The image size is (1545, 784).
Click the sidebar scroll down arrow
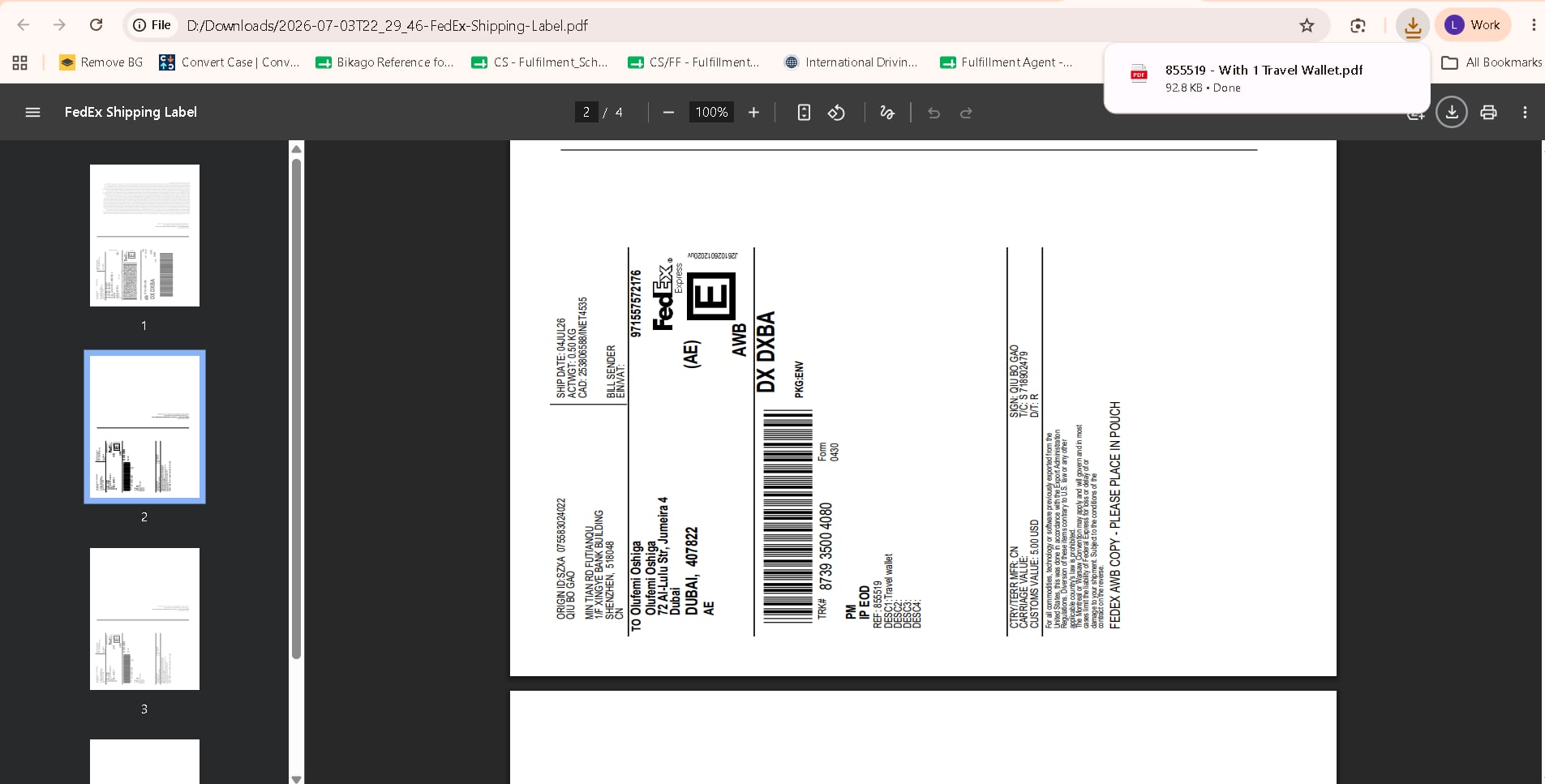click(x=296, y=778)
